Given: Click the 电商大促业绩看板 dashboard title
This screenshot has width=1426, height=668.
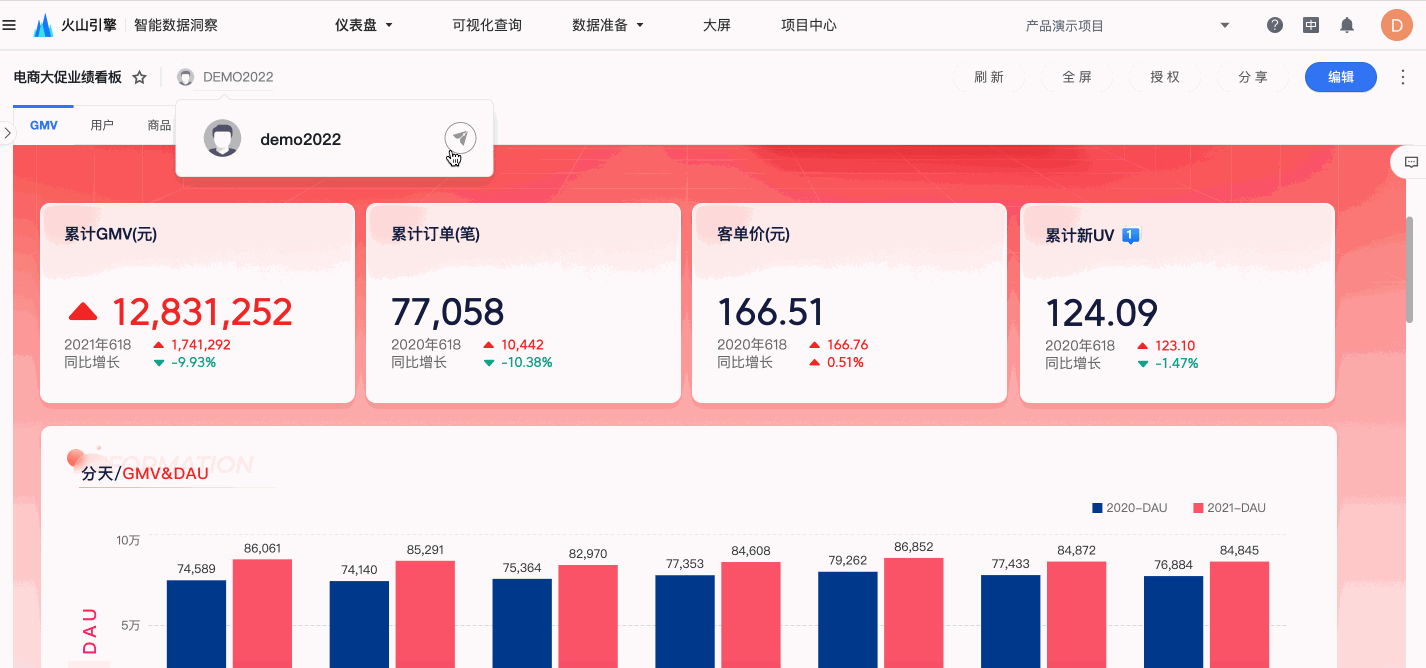Looking at the screenshot, I should pyautogui.click(x=68, y=77).
